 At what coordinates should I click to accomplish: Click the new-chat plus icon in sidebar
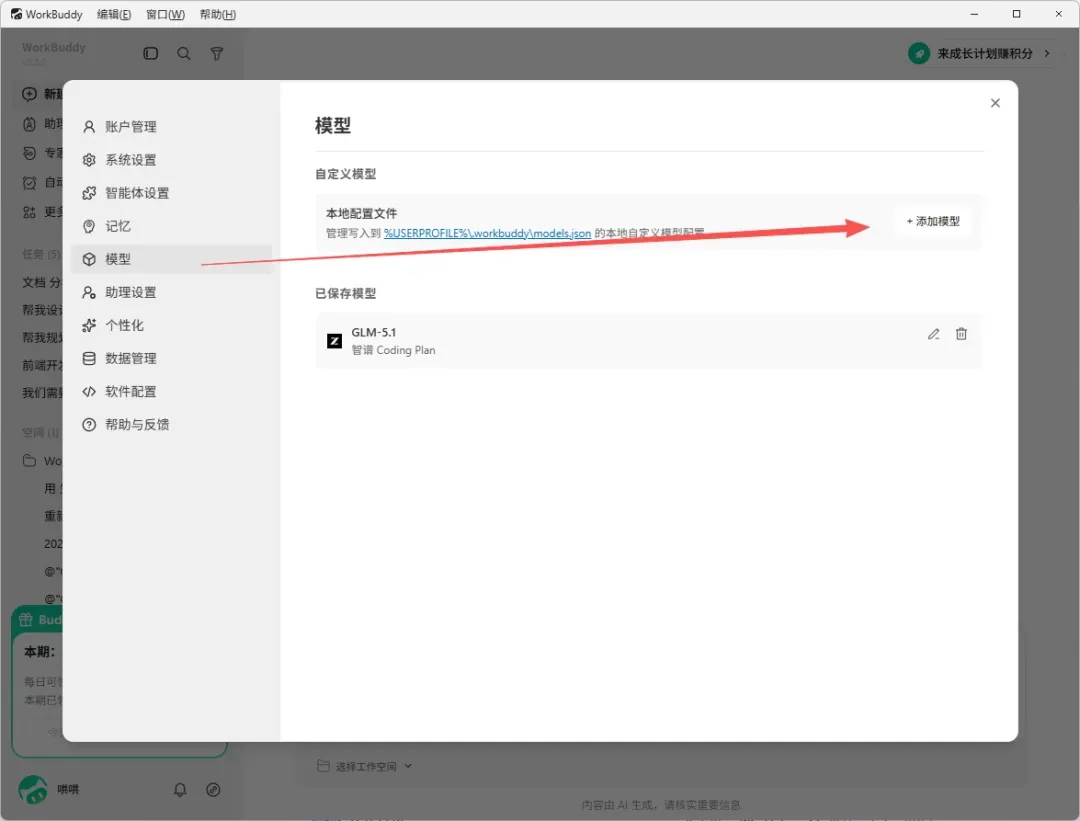pos(30,94)
